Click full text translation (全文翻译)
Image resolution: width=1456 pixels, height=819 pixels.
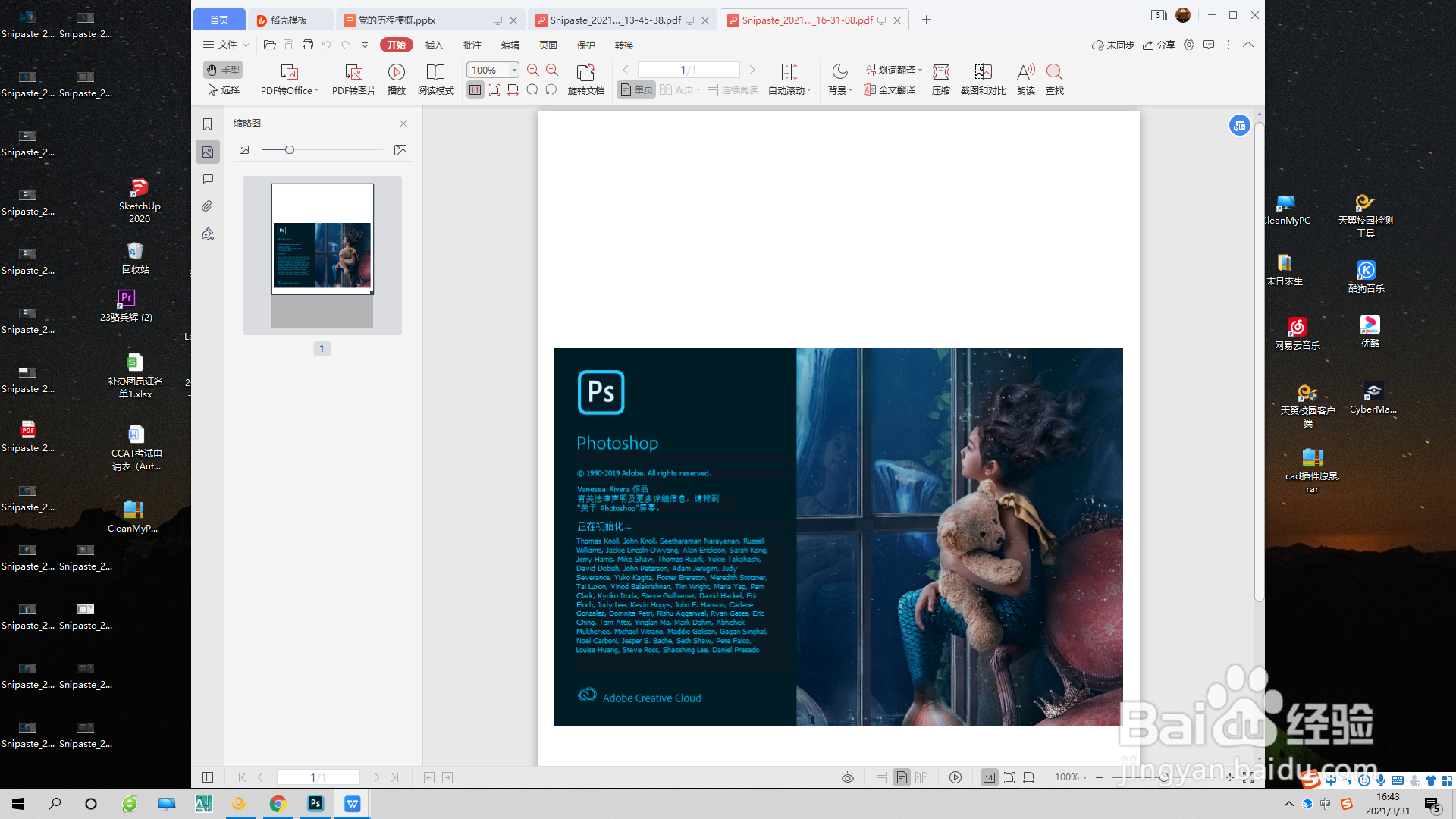pyautogui.click(x=890, y=89)
